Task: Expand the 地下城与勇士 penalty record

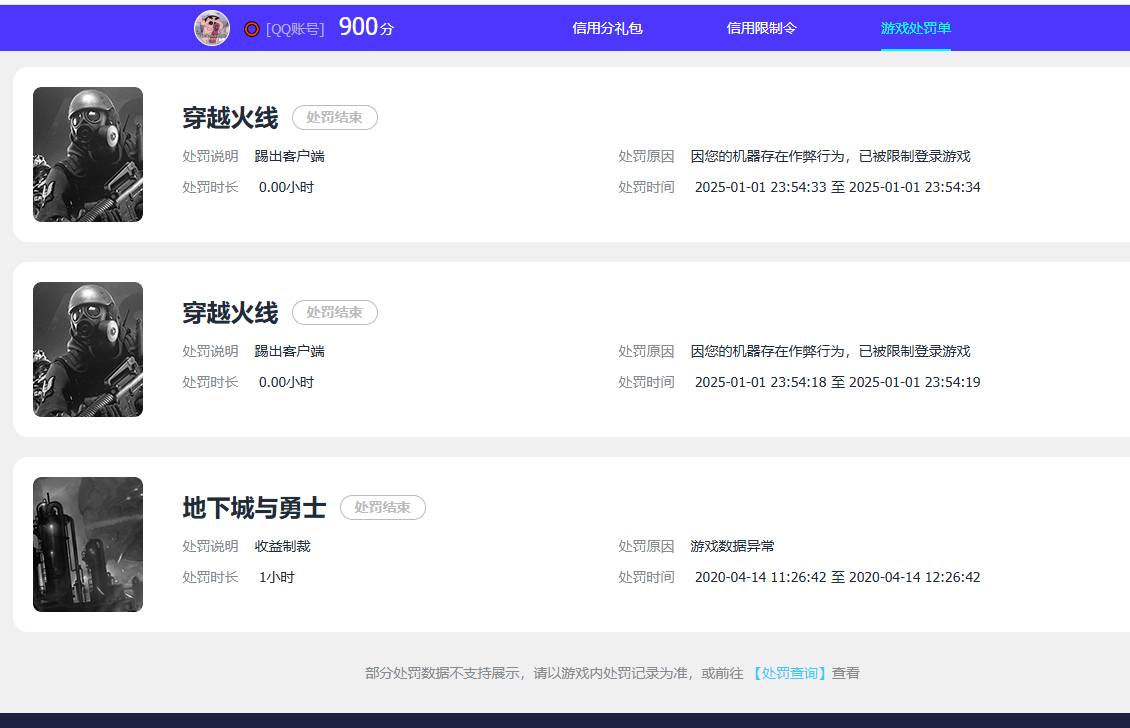Action: tap(565, 544)
